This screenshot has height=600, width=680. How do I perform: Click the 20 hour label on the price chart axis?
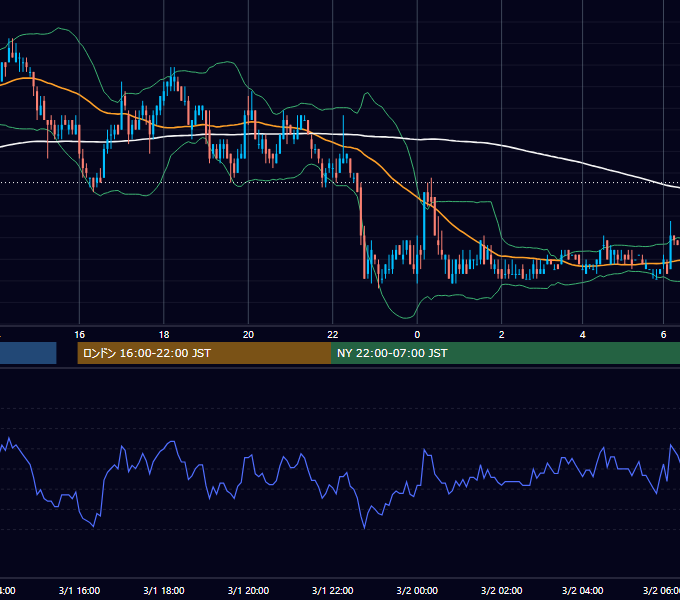pos(248,335)
